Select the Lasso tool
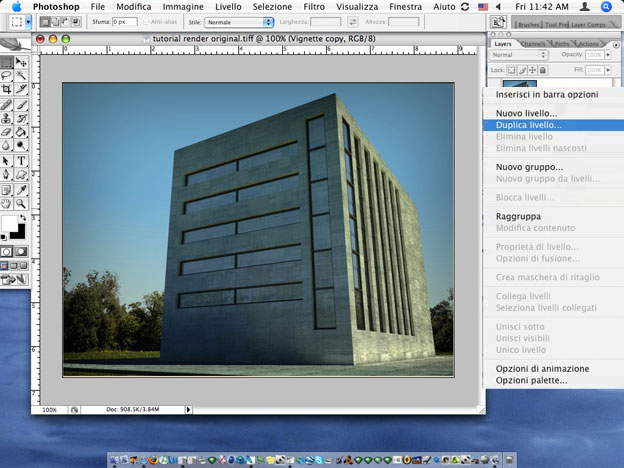 pos(7,76)
